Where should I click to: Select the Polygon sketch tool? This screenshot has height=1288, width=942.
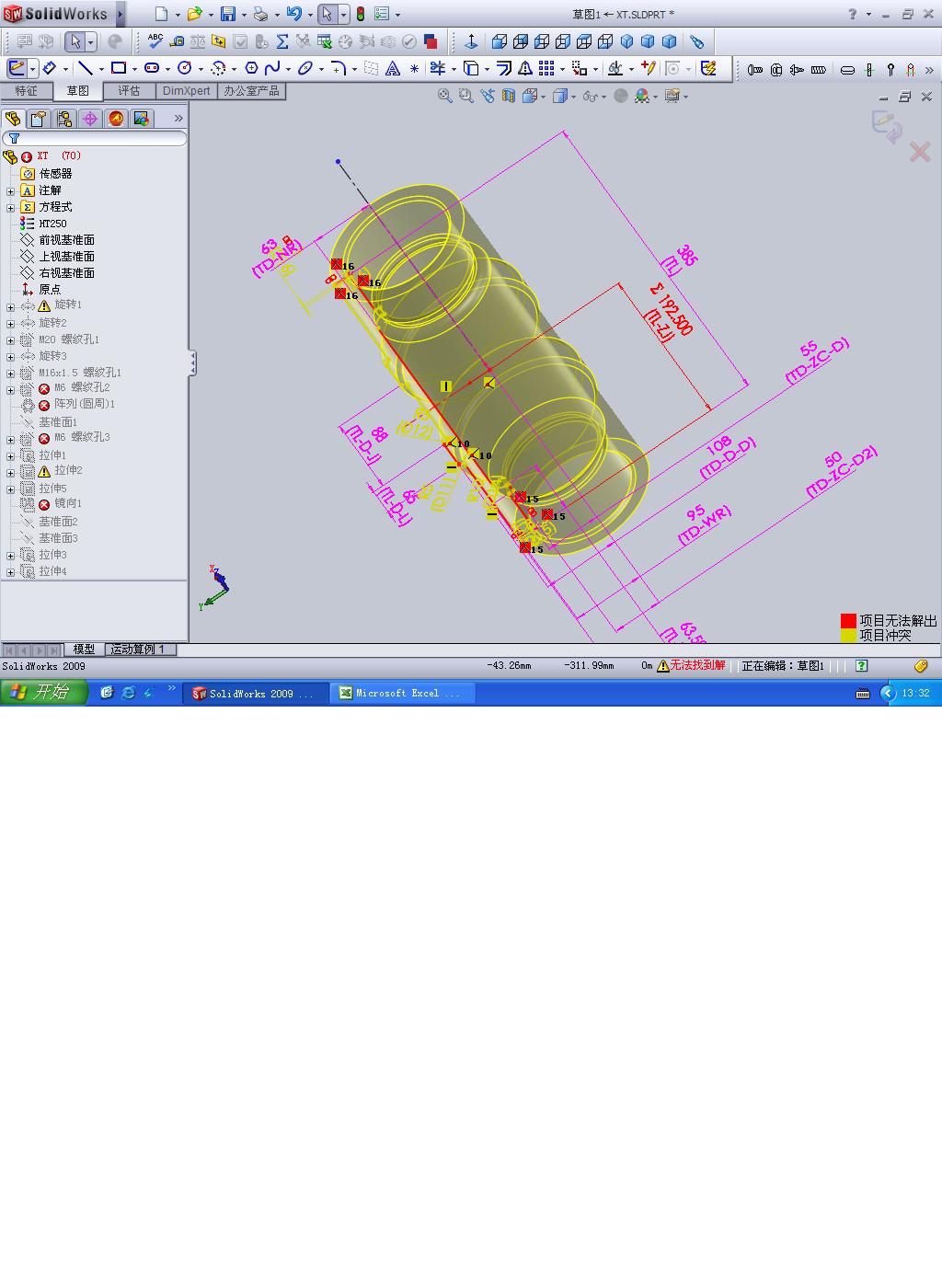click(x=251, y=68)
